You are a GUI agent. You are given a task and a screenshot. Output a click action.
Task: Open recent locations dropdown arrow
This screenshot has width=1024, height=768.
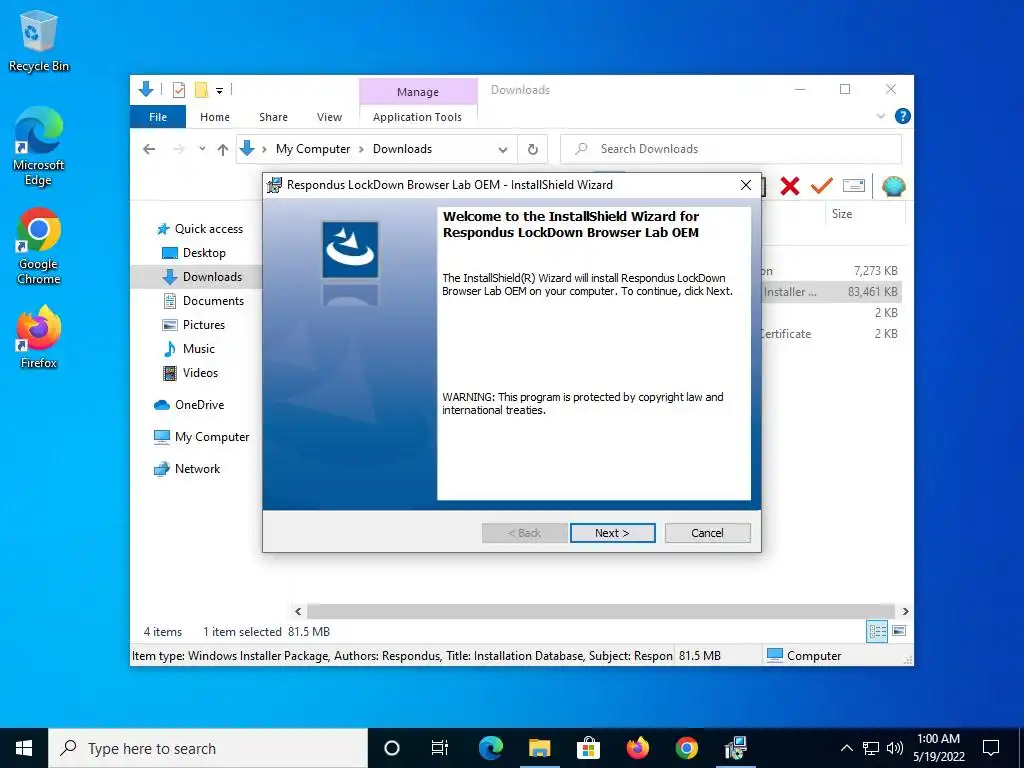pos(202,149)
